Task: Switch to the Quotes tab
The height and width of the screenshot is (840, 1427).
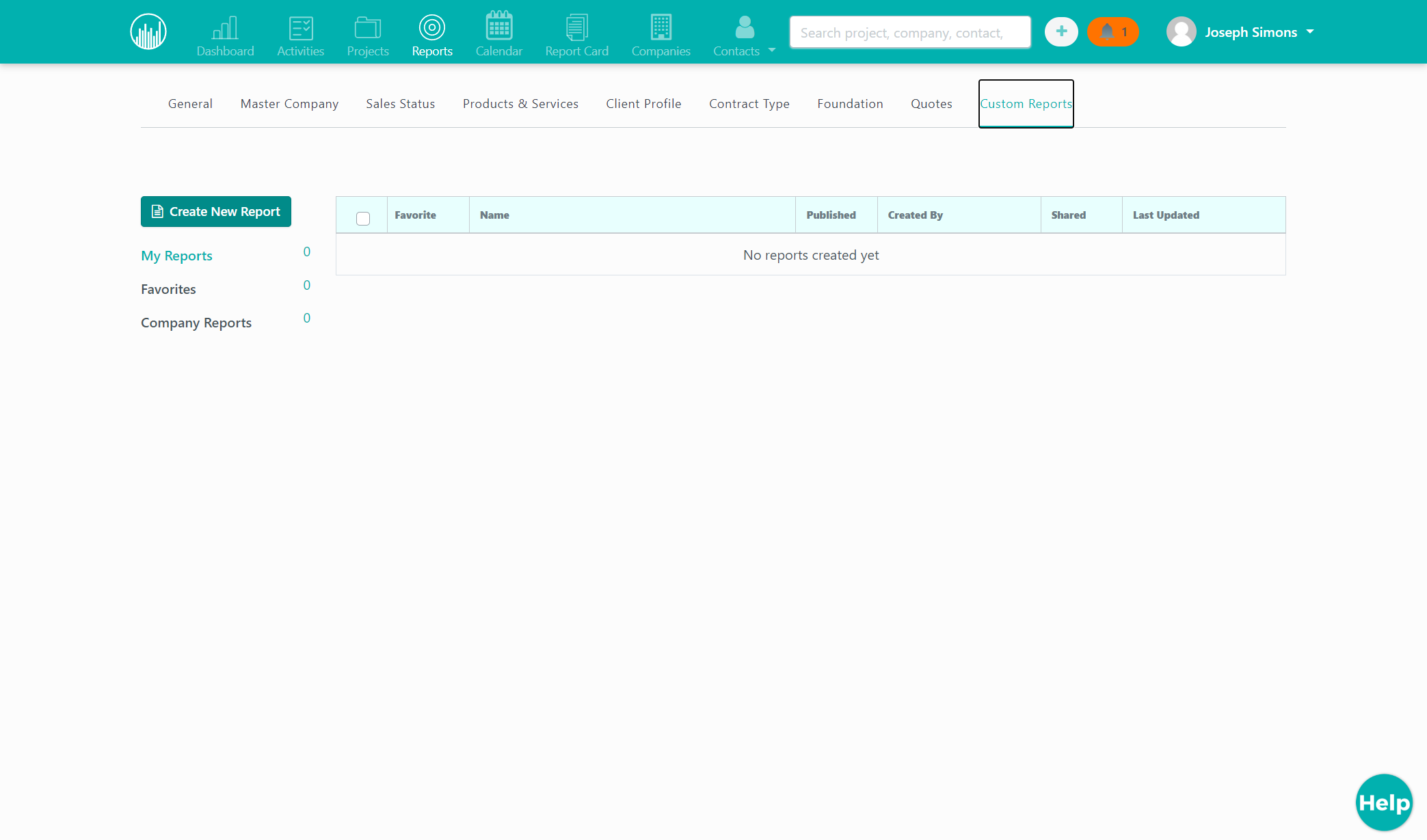Action: tap(931, 104)
